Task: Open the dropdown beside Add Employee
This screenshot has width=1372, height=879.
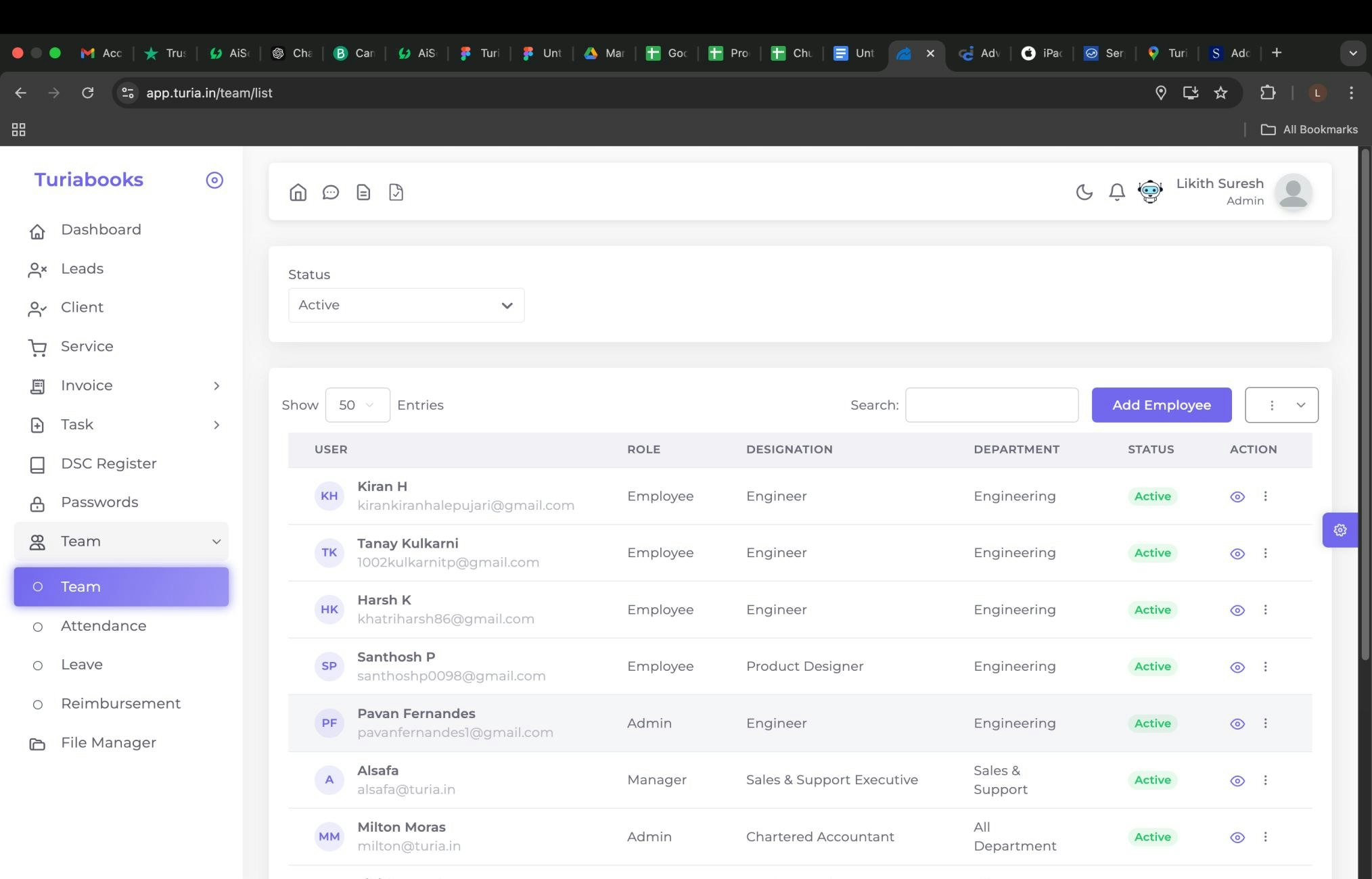Action: tap(1281, 405)
